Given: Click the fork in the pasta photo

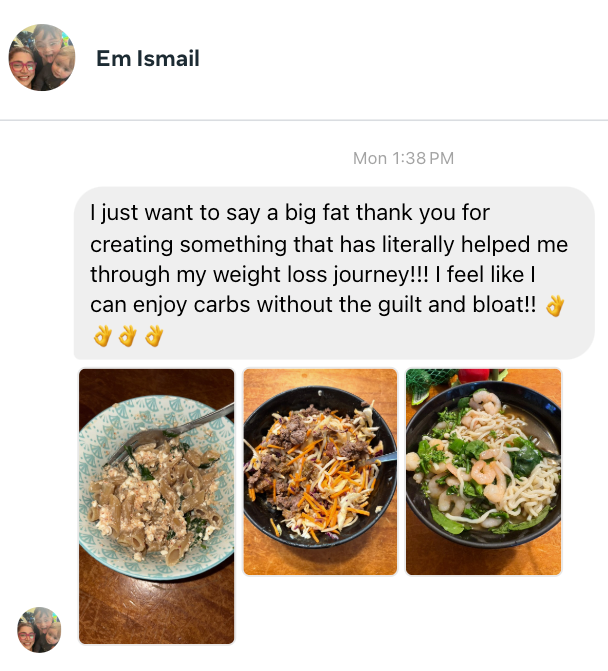Looking at the screenshot, I should pyautogui.click(x=169, y=434).
